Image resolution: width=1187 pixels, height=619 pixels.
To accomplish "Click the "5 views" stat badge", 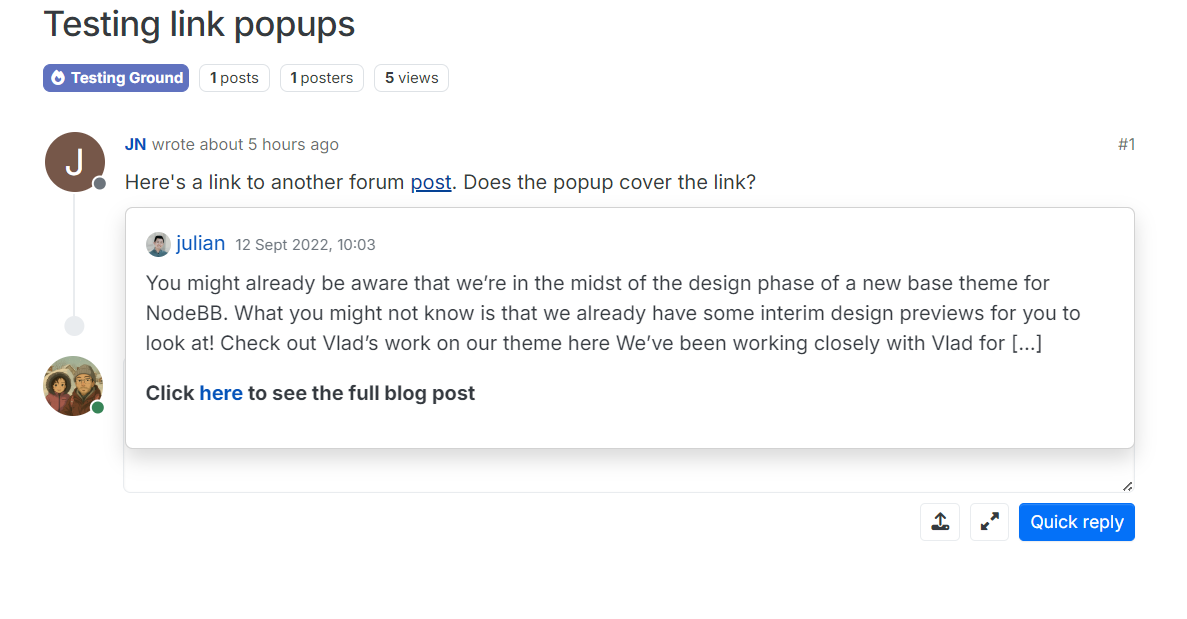I will (x=411, y=78).
